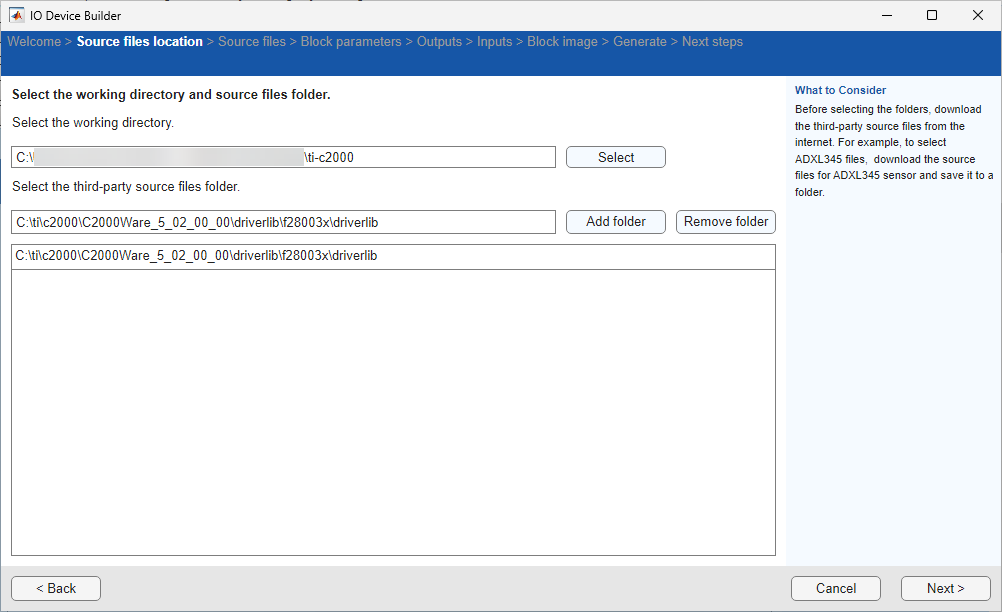Open the Next steps page

[712, 41]
